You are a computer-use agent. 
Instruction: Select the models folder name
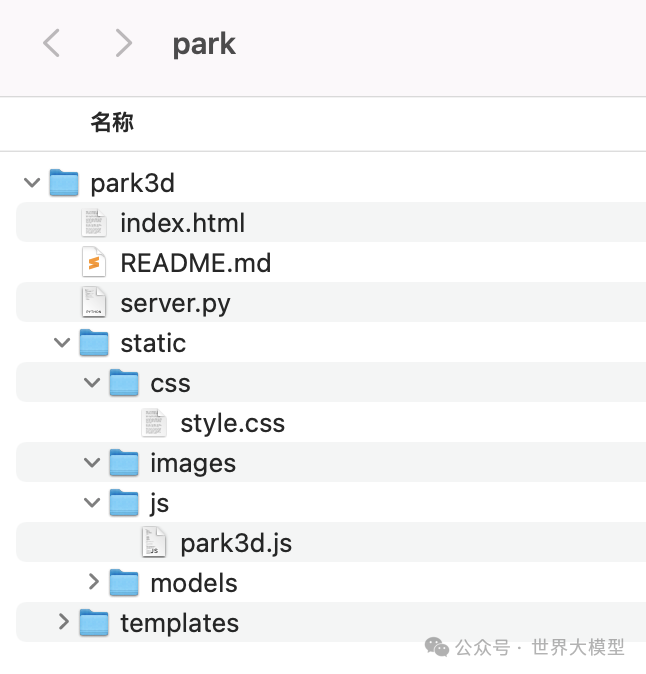pos(194,583)
